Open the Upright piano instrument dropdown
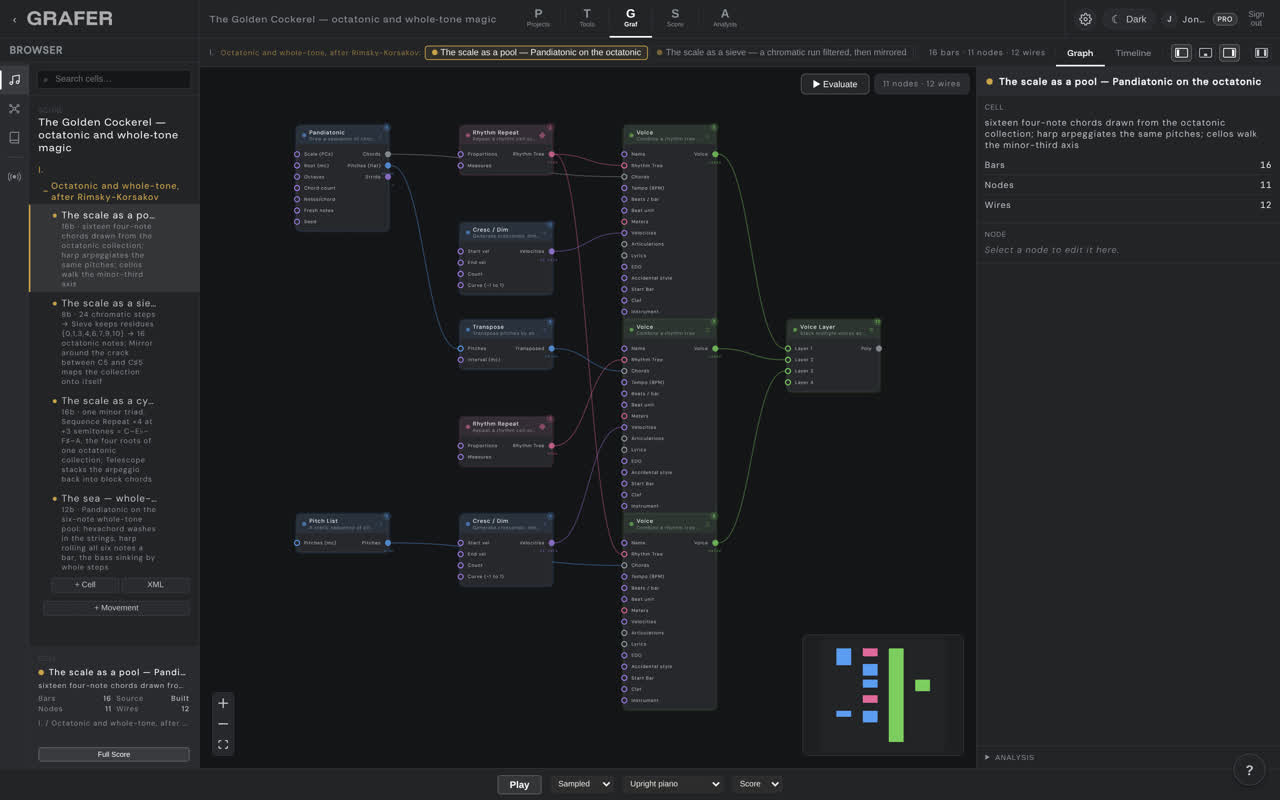Viewport: 1280px width, 800px height. 673,784
